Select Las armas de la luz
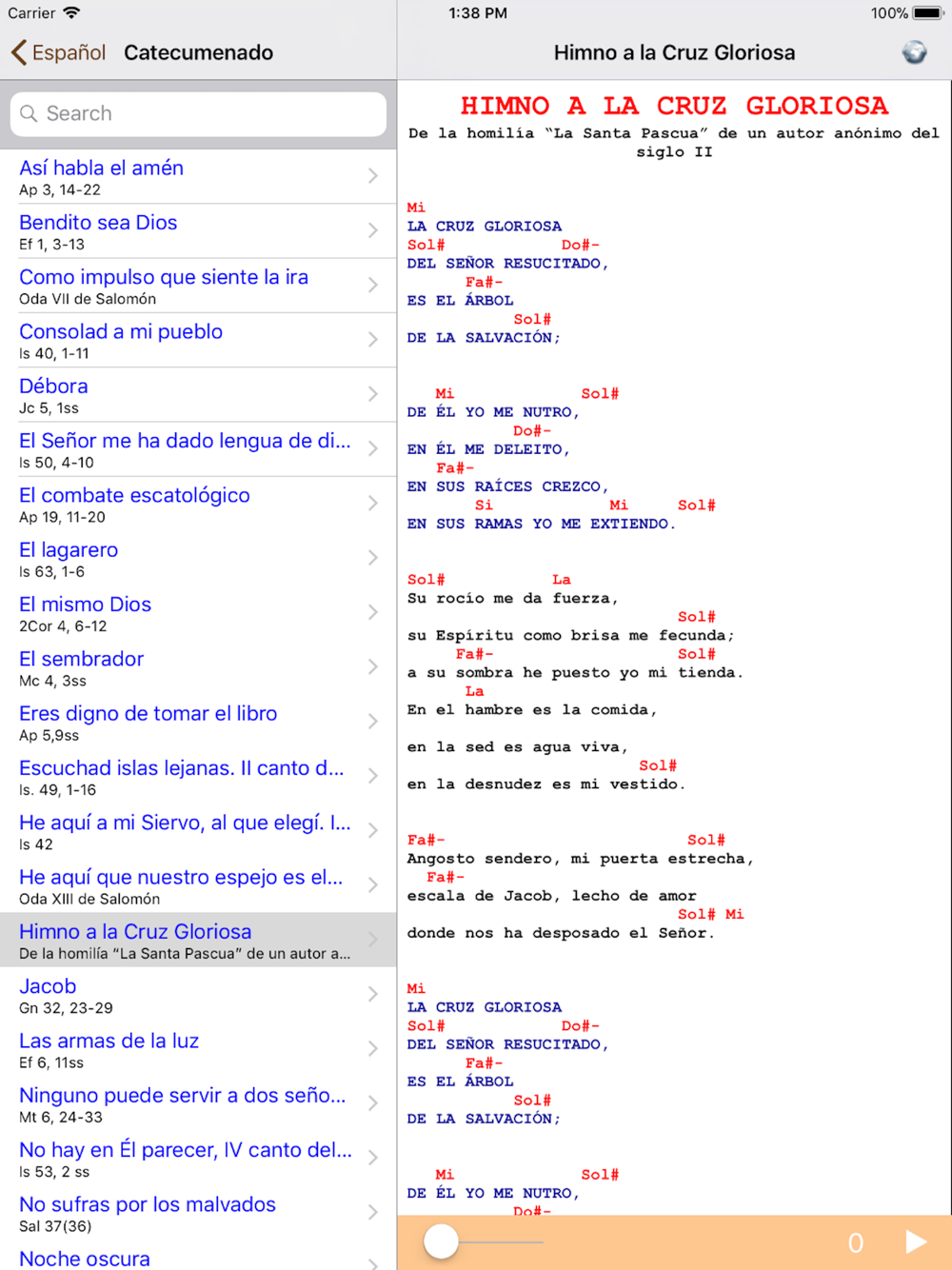Screen dimensions: 952x1270 click(198, 1049)
